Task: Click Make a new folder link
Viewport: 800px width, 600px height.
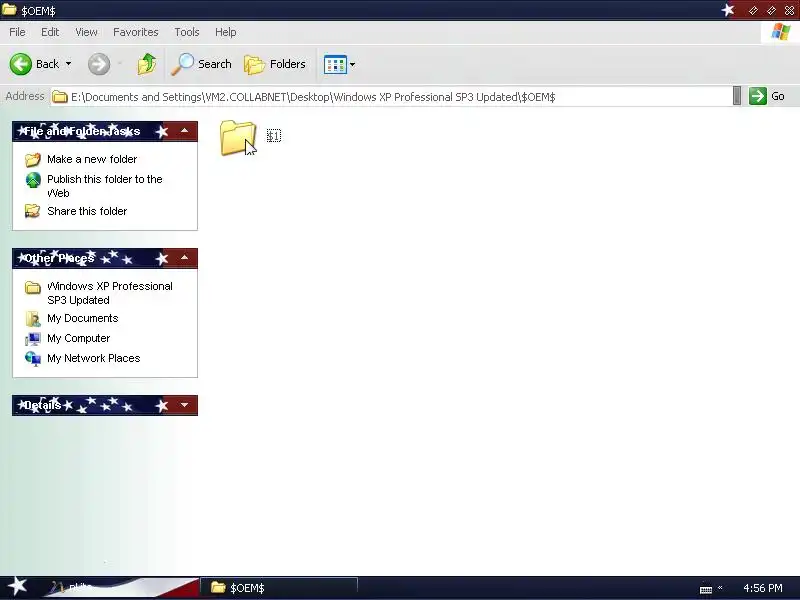Action: tap(92, 159)
